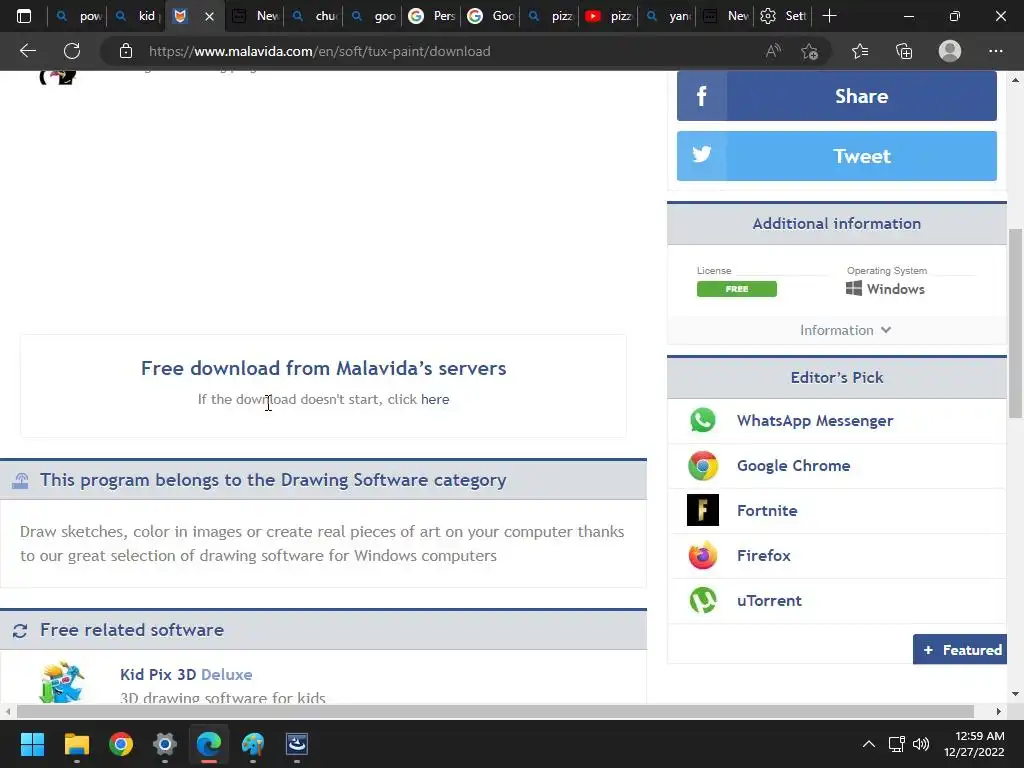The width and height of the screenshot is (1024, 768).
Task: Open network status in system tray
Action: click(x=896, y=744)
